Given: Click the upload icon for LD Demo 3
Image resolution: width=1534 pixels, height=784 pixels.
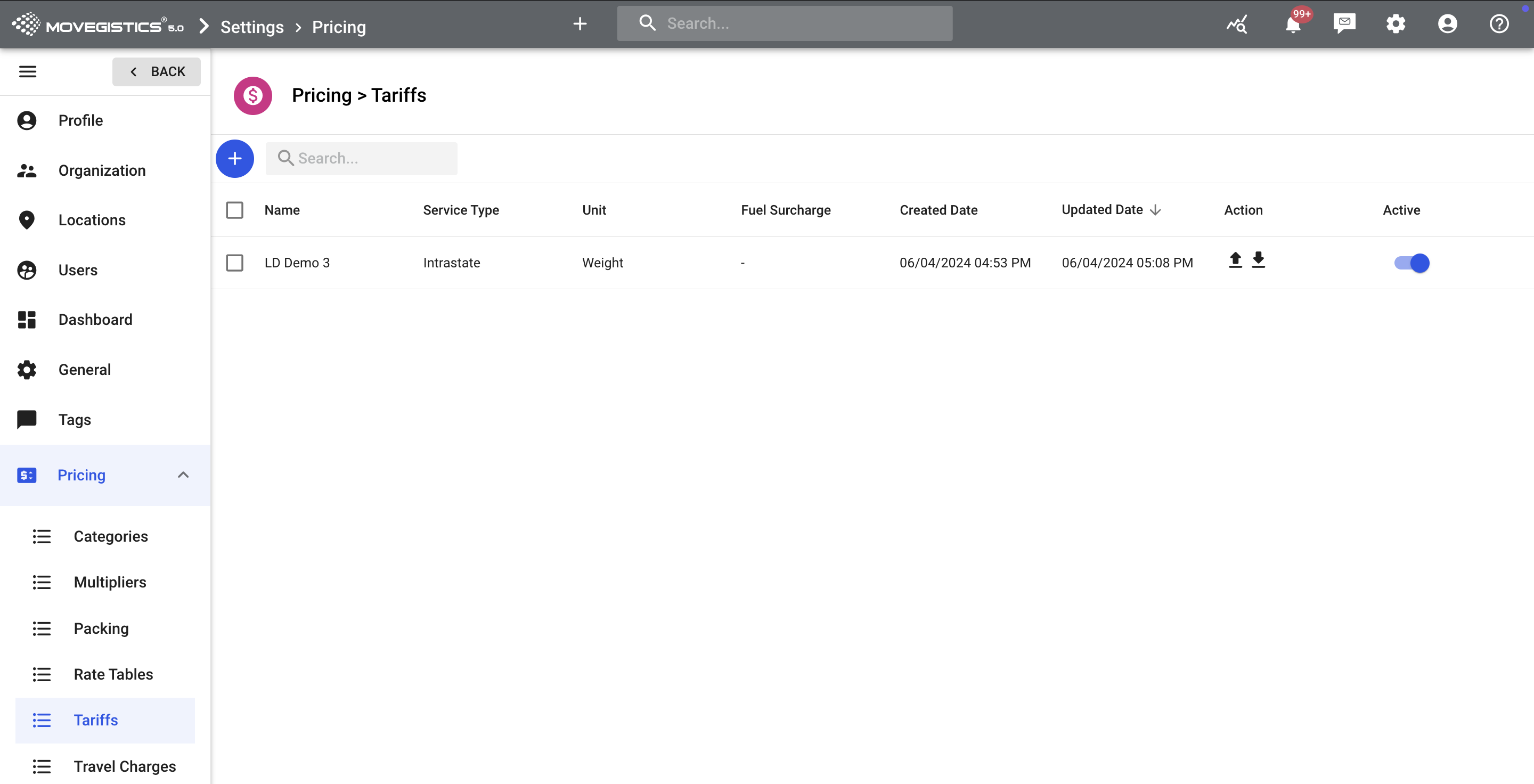Looking at the screenshot, I should (x=1235, y=260).
